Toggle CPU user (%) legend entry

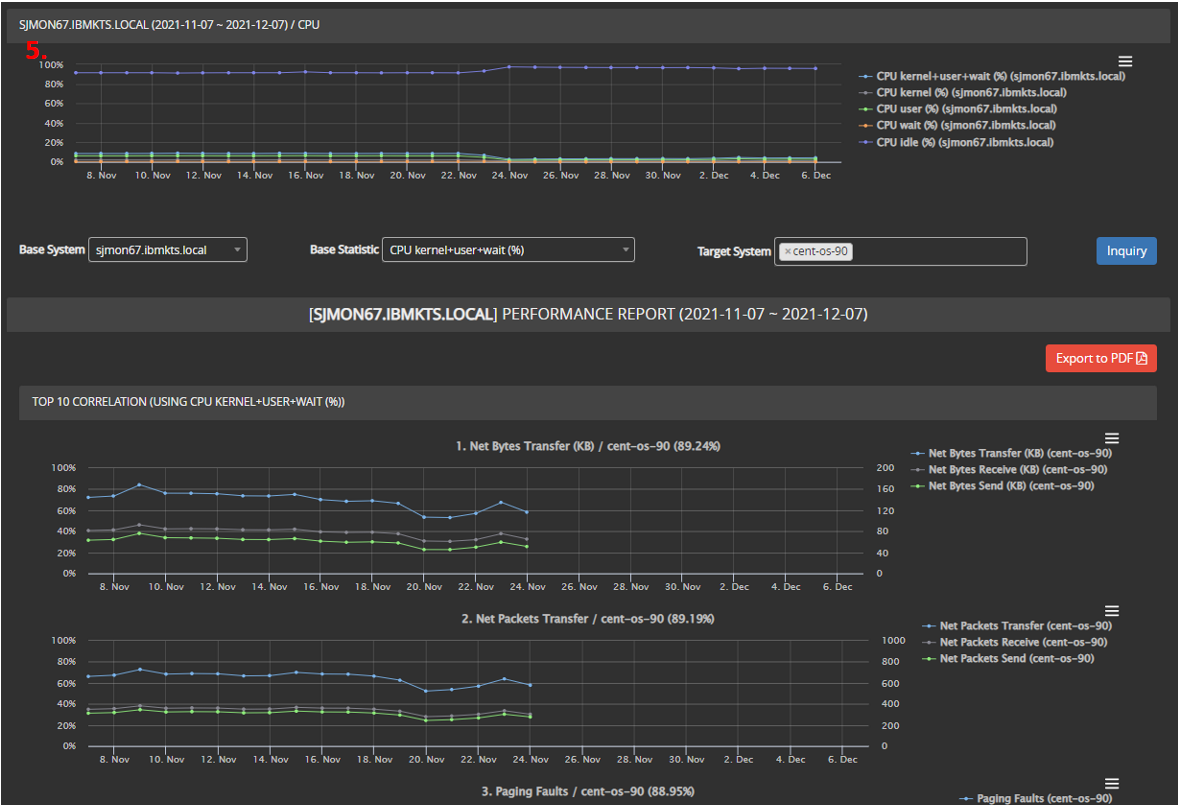point(966,109)
